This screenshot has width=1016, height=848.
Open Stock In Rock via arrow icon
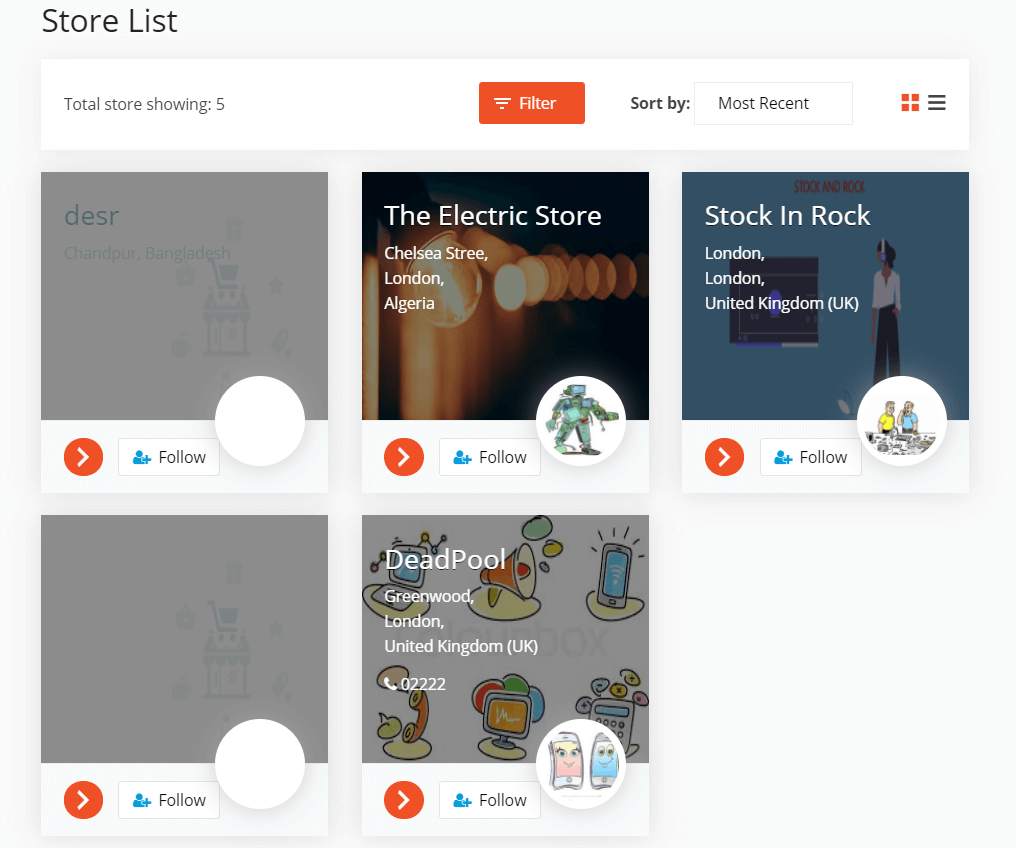[724, 457]
